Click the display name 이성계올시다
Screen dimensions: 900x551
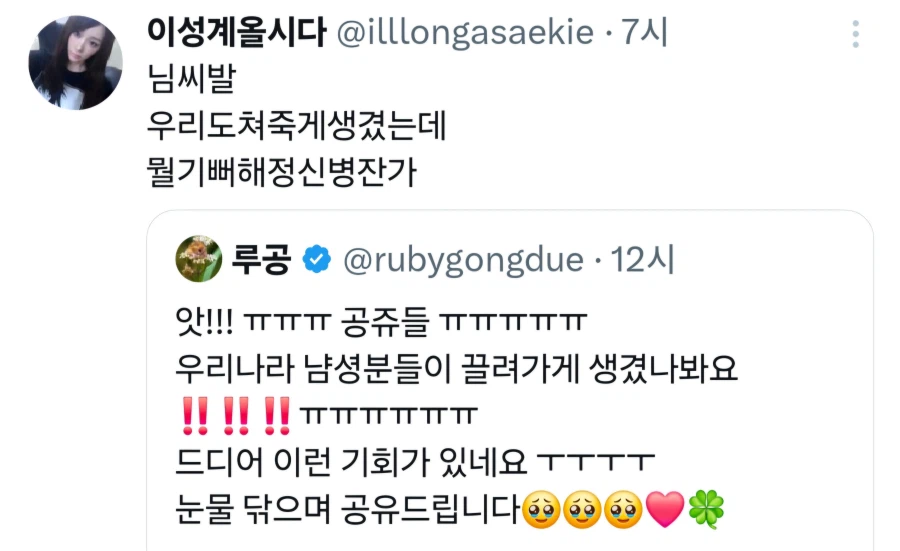[236, 32]
